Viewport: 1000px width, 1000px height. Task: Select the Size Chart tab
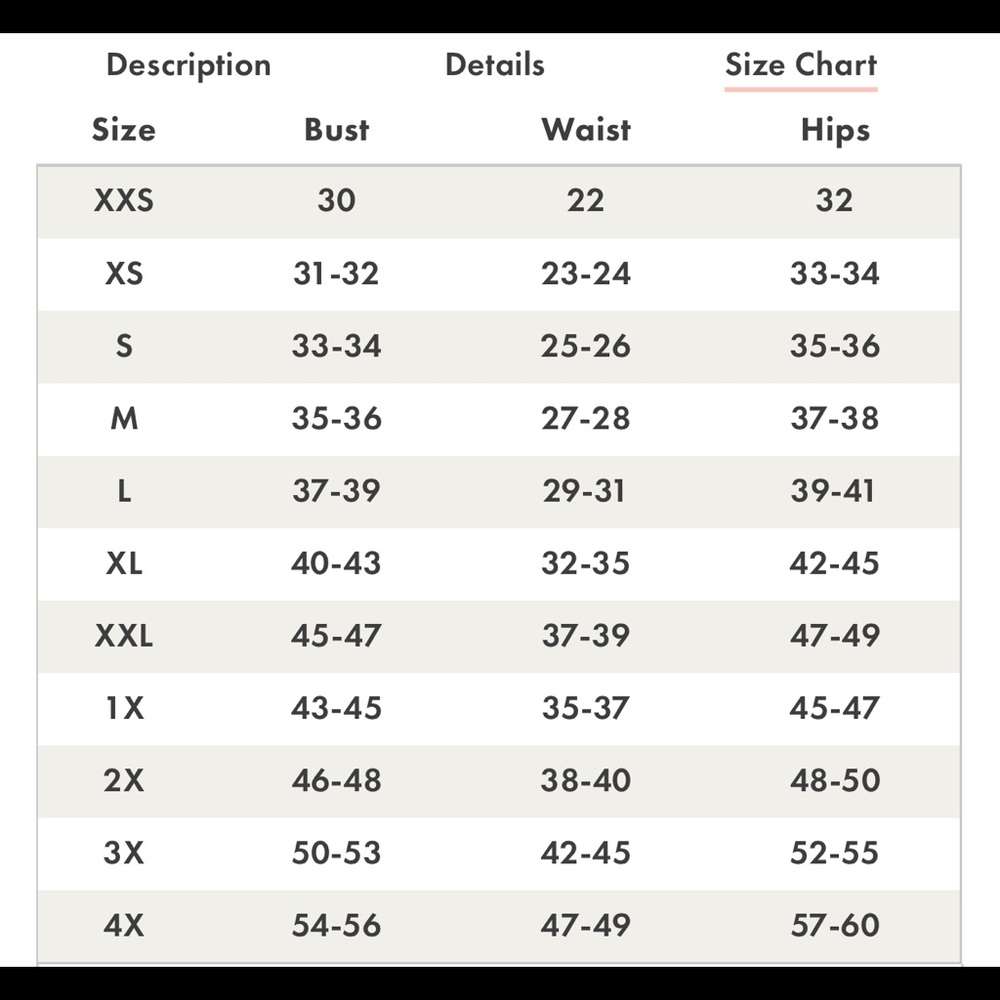[801, 64]
